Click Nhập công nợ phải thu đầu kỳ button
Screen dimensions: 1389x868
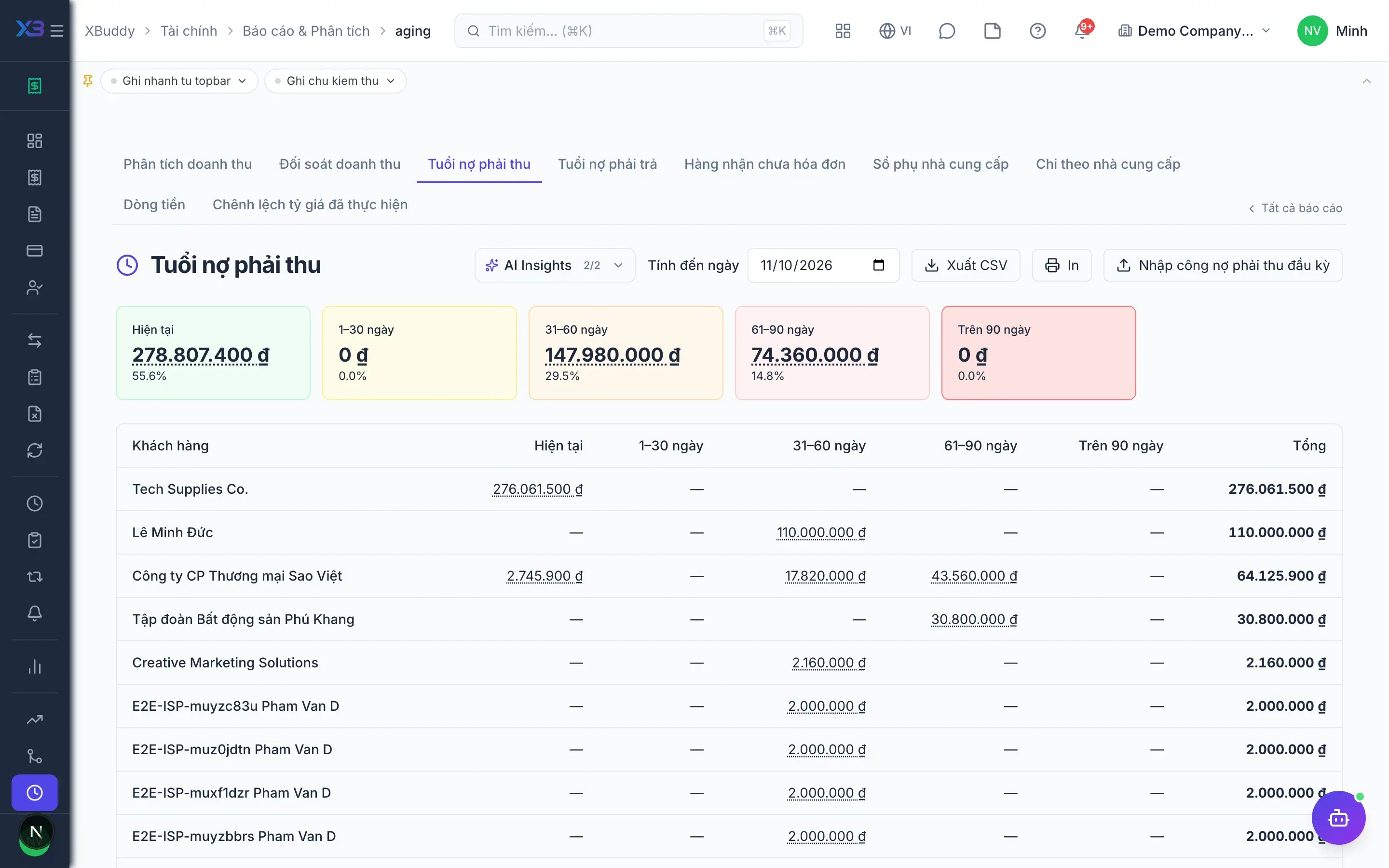coord(1223,265)
